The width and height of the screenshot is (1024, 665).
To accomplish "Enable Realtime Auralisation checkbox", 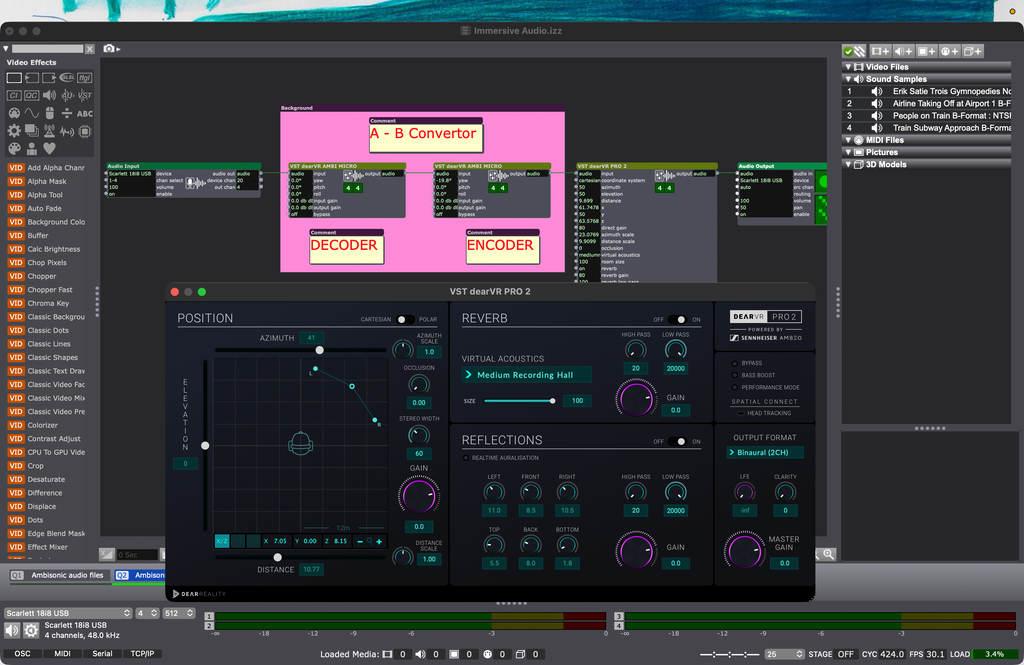I will pyautogui.click(x=466, y=458).
